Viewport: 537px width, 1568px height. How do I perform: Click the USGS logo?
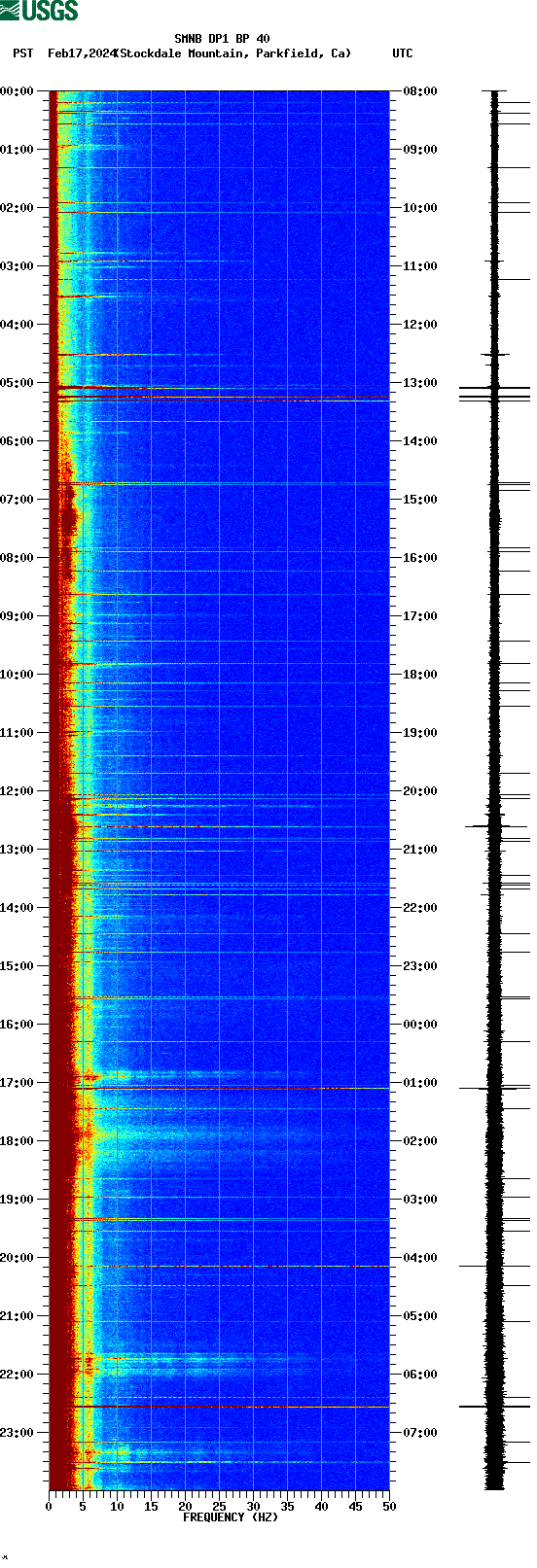click(39, 11)
